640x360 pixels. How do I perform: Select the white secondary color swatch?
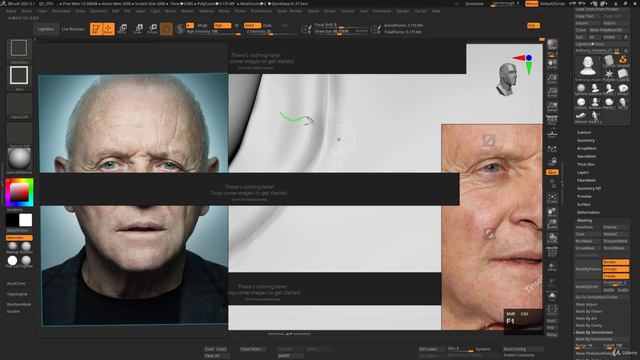(x=25, y=220)
